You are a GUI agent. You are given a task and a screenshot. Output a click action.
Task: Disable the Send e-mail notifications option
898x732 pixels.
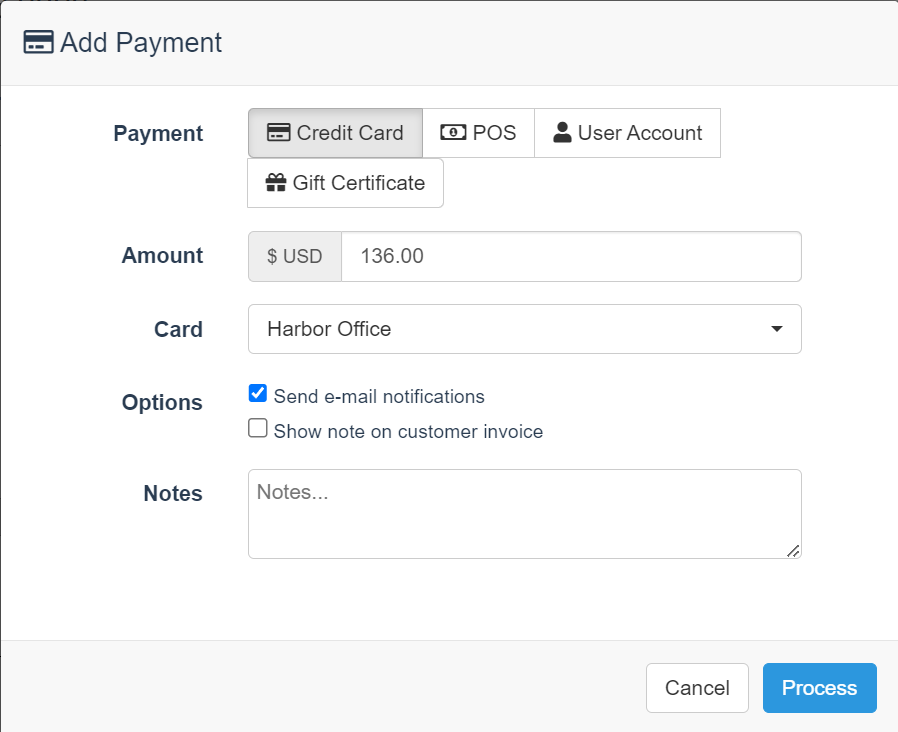(257, 393)
